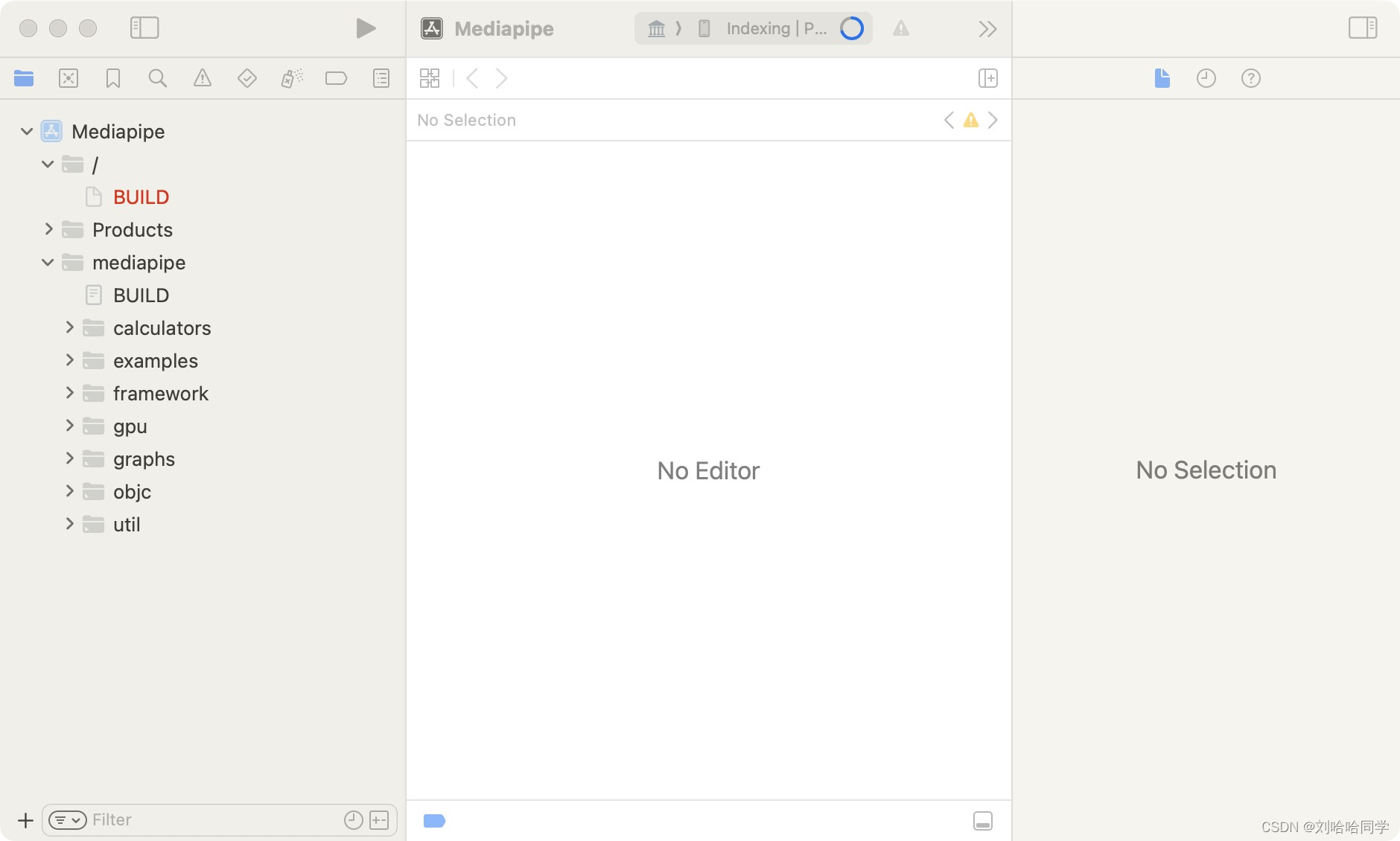Toggle the debug area panel
Screen dimensions: 1400x841
click(x=983, y=820)
